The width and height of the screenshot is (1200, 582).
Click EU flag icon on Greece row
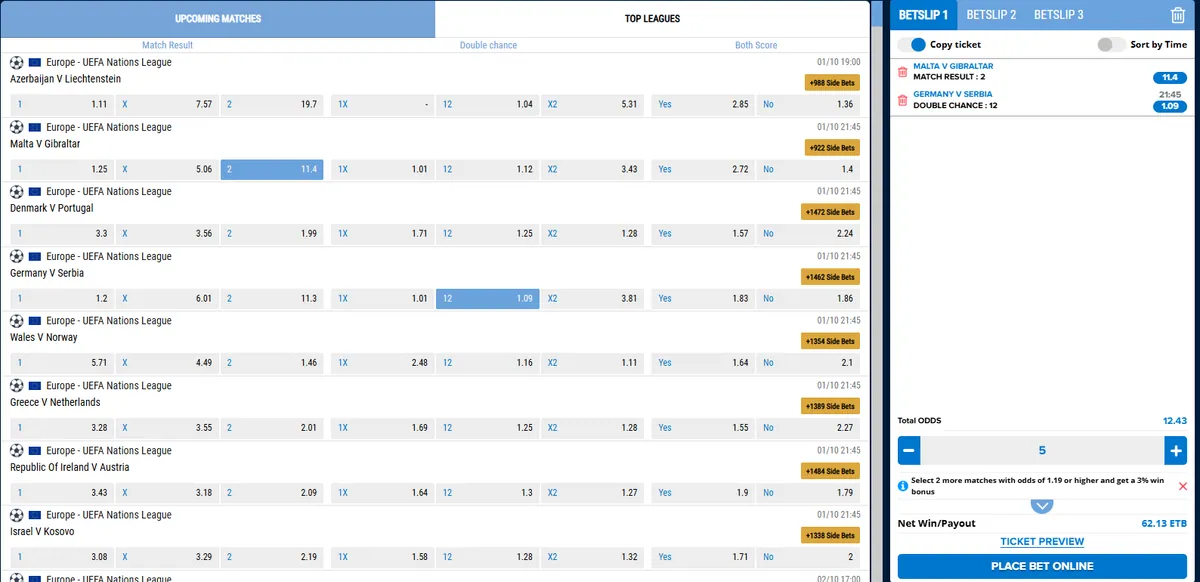pyautogui.click(x=35, y=385)
